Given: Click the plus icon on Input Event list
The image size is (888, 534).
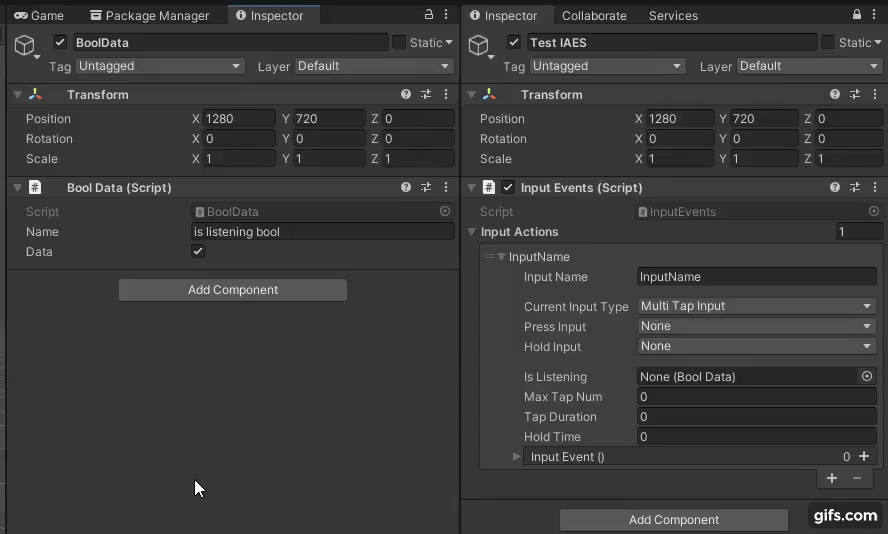Looking at the screenshot, I should click(864, 456).
